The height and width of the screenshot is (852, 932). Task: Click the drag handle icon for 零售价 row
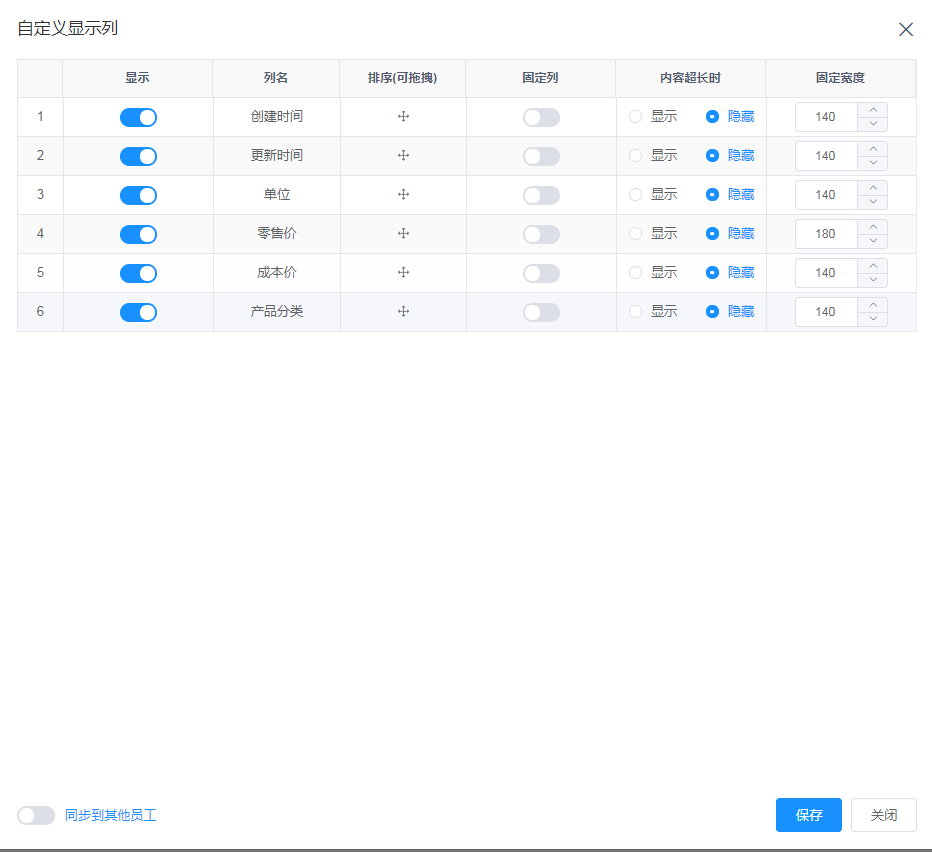pyautogui.click(x=404, y=234)
